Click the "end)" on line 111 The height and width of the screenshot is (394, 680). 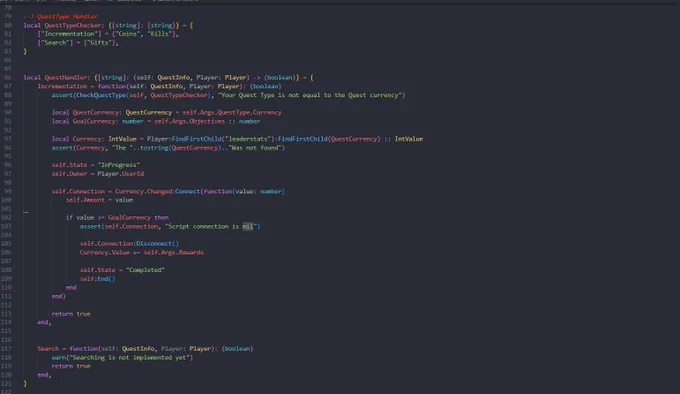point(59,296)
